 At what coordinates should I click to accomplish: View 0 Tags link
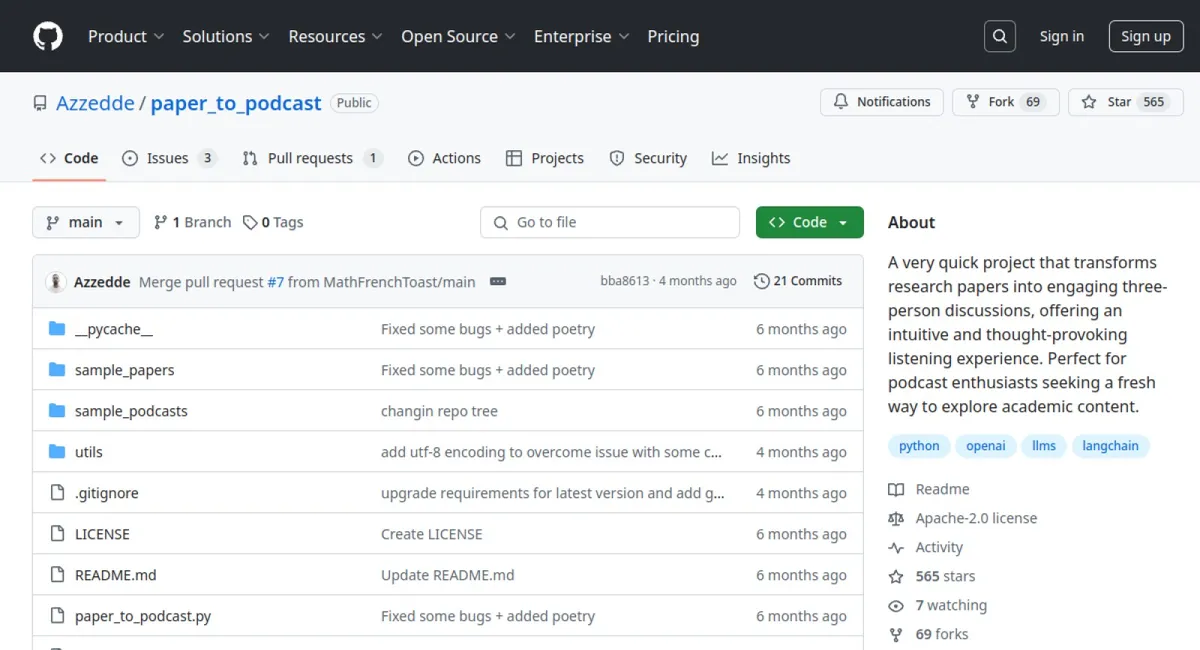pyautogui.click(x=273, y=222)
